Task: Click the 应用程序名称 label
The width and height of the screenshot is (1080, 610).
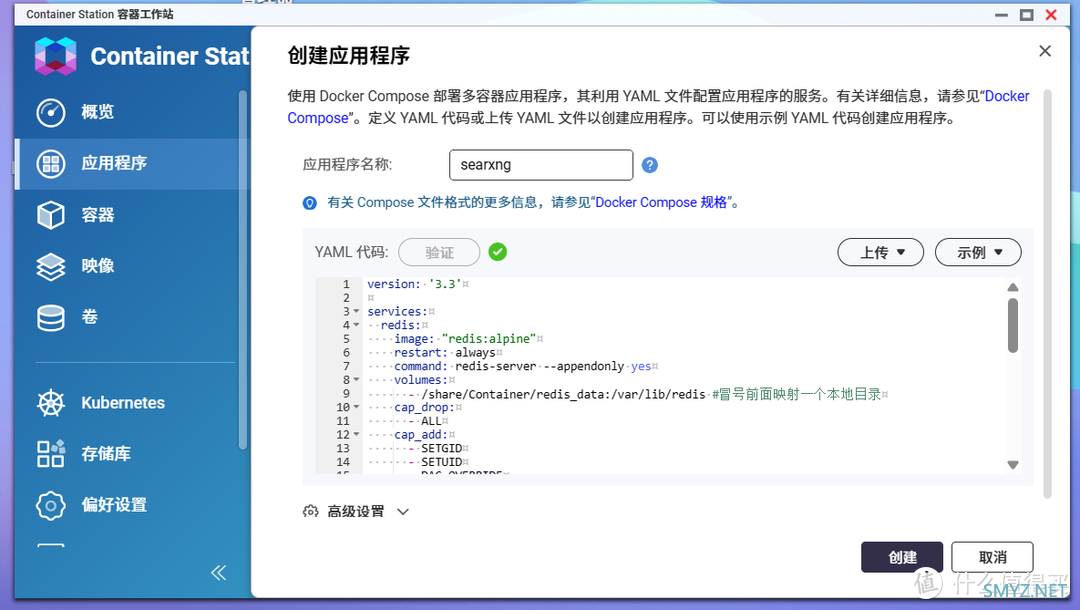Action: tap(347, 165)
